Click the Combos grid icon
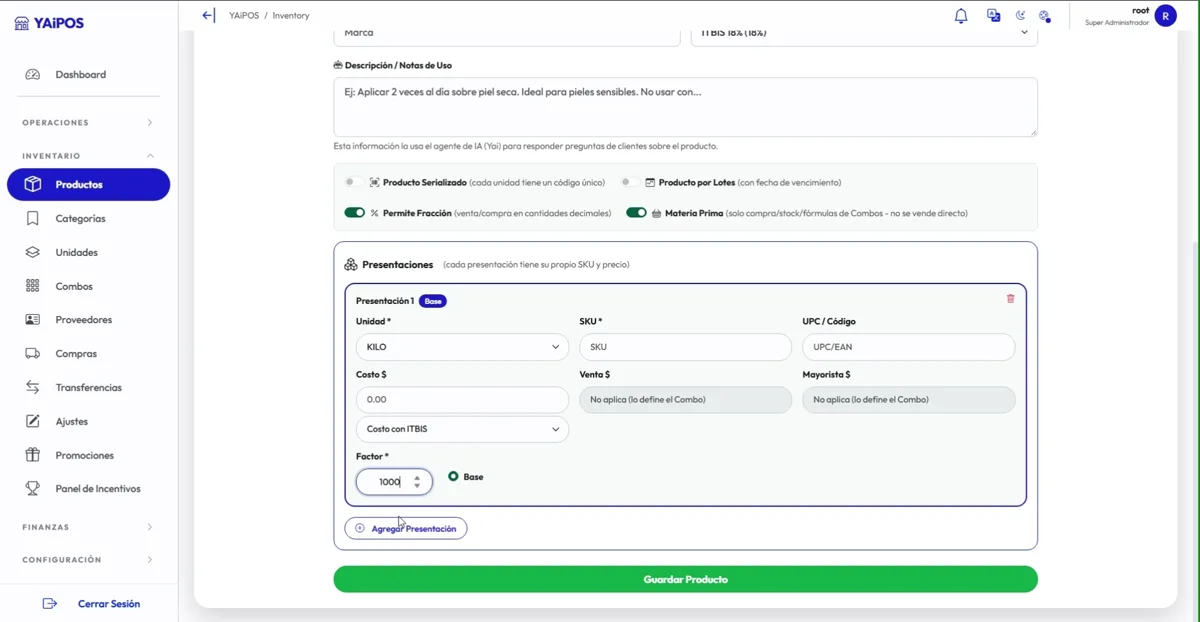This screenshot has width=1200, height=622. click(x=33, y=286)
